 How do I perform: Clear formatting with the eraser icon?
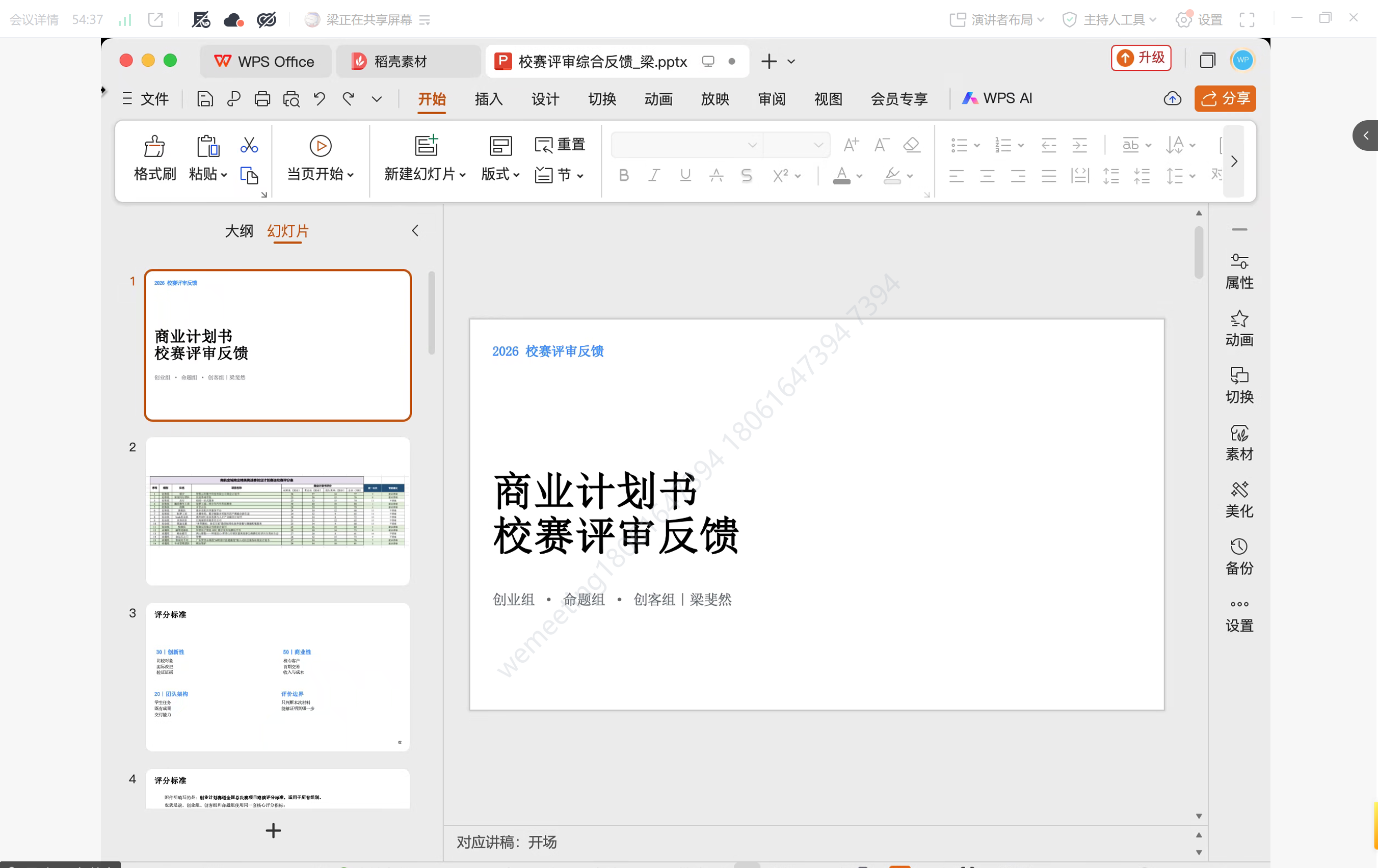[912, 145]
